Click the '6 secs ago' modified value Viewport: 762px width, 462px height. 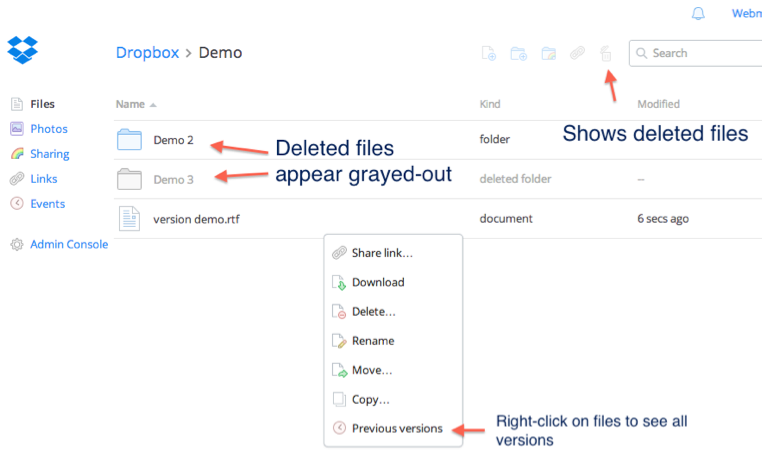pos(663,219)
